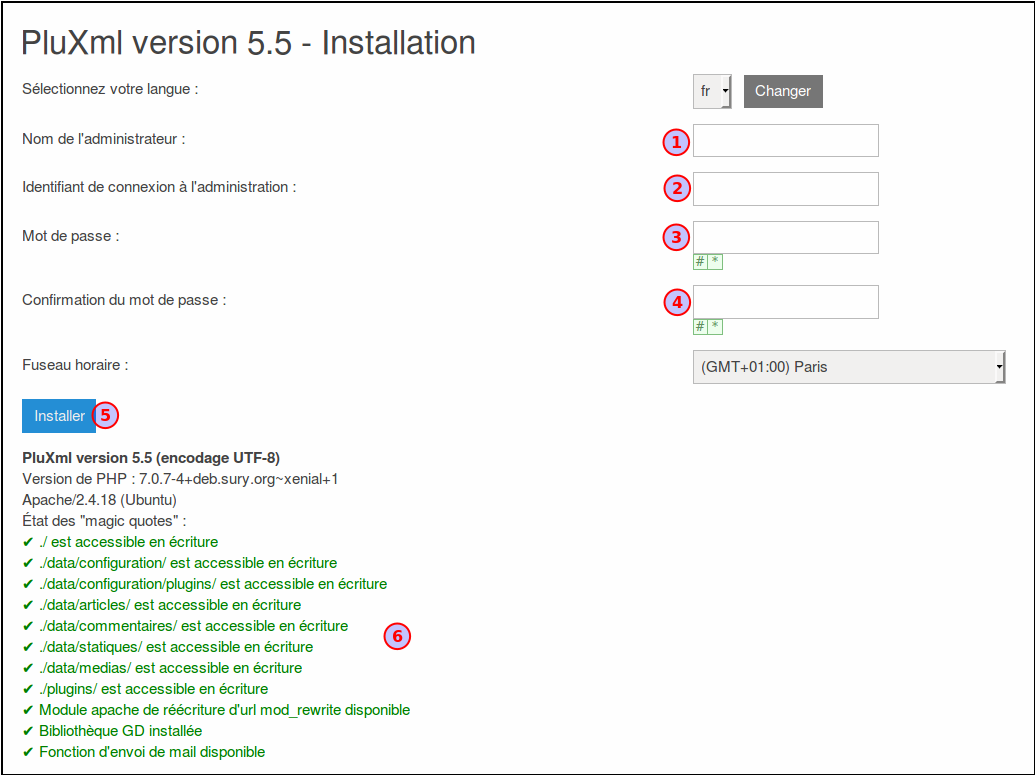The width and height of the screenshot is (1035, 775).
Task: Open the language selector dropdown showing fr
Action: click(712, 91)
